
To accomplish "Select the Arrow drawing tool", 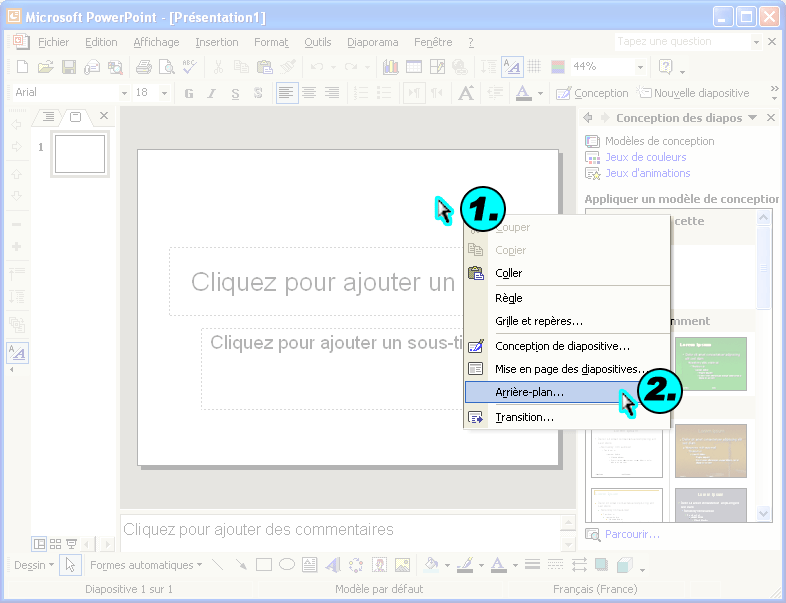I will (241, 565).
